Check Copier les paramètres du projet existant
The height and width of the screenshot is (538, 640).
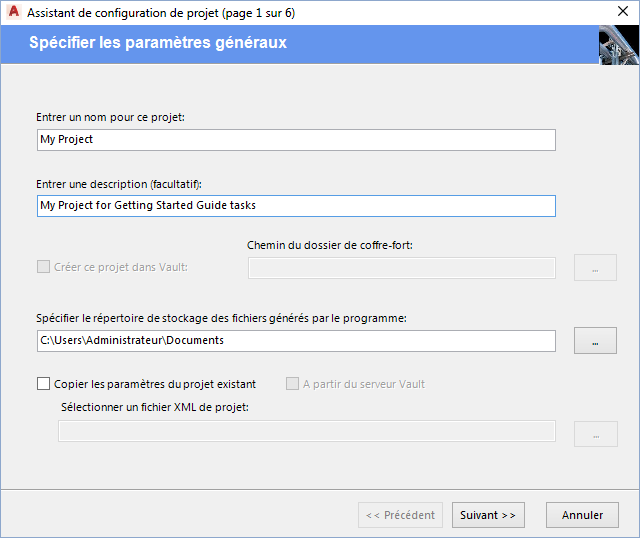pyautogui.click(x=43, y=384)
